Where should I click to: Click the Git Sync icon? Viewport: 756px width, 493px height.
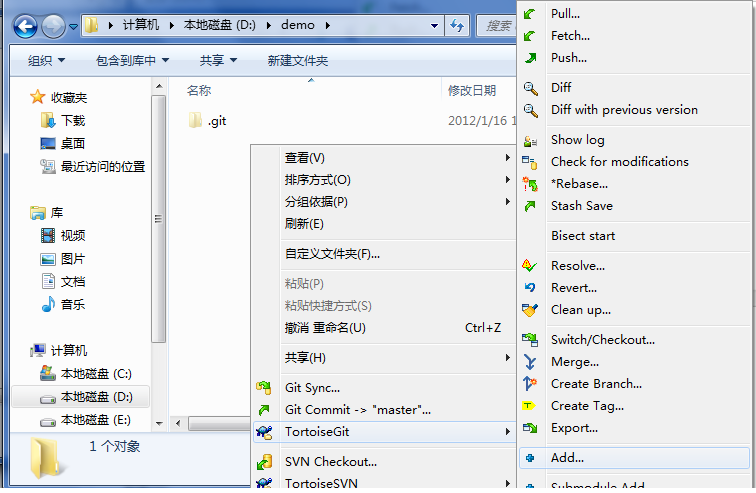(264, 387)
